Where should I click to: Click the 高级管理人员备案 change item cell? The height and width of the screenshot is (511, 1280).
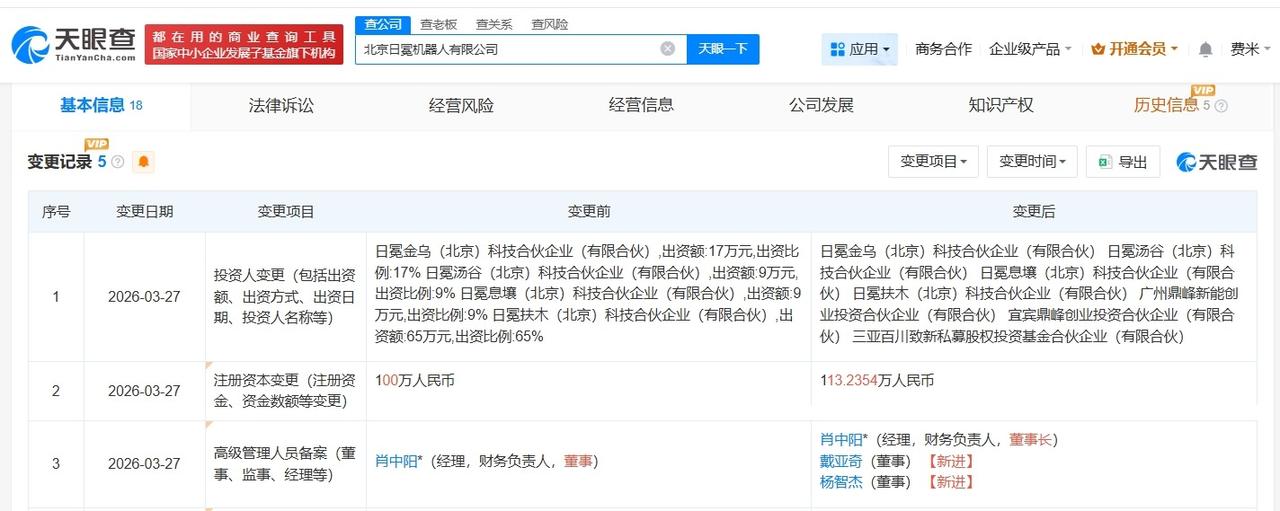285,464
